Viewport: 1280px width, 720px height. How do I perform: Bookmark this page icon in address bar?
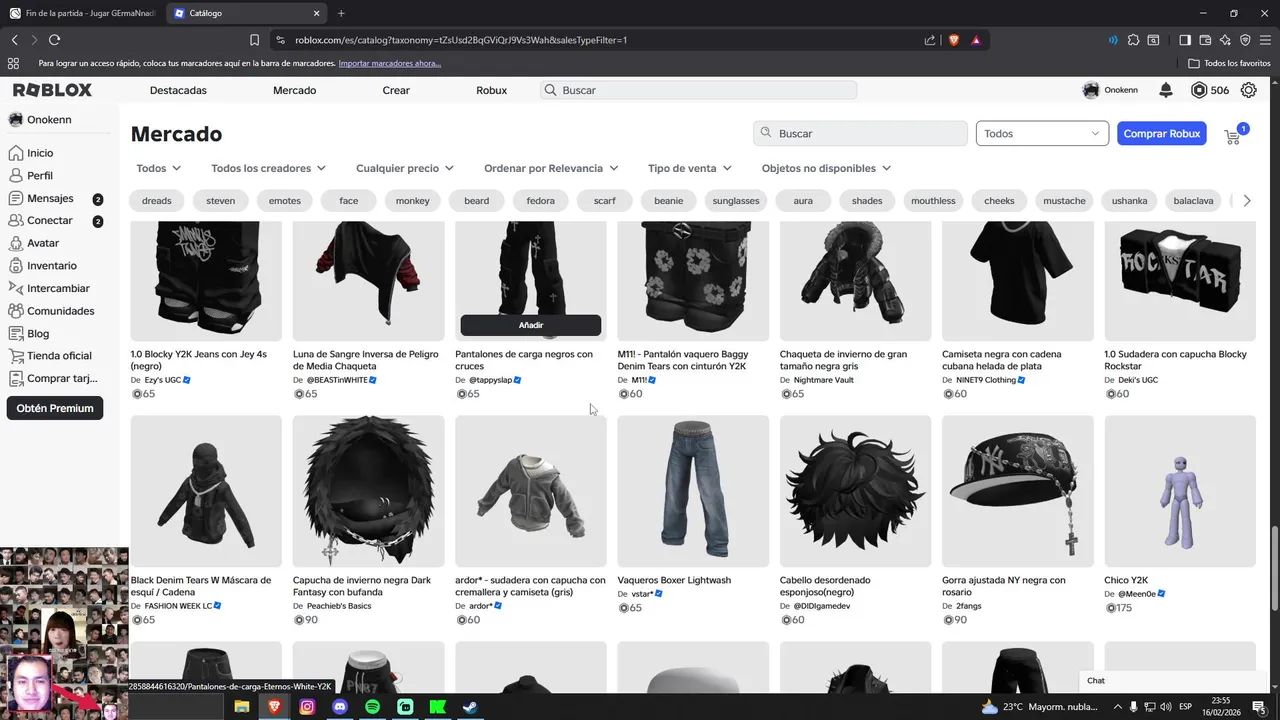tap(254, 40)
